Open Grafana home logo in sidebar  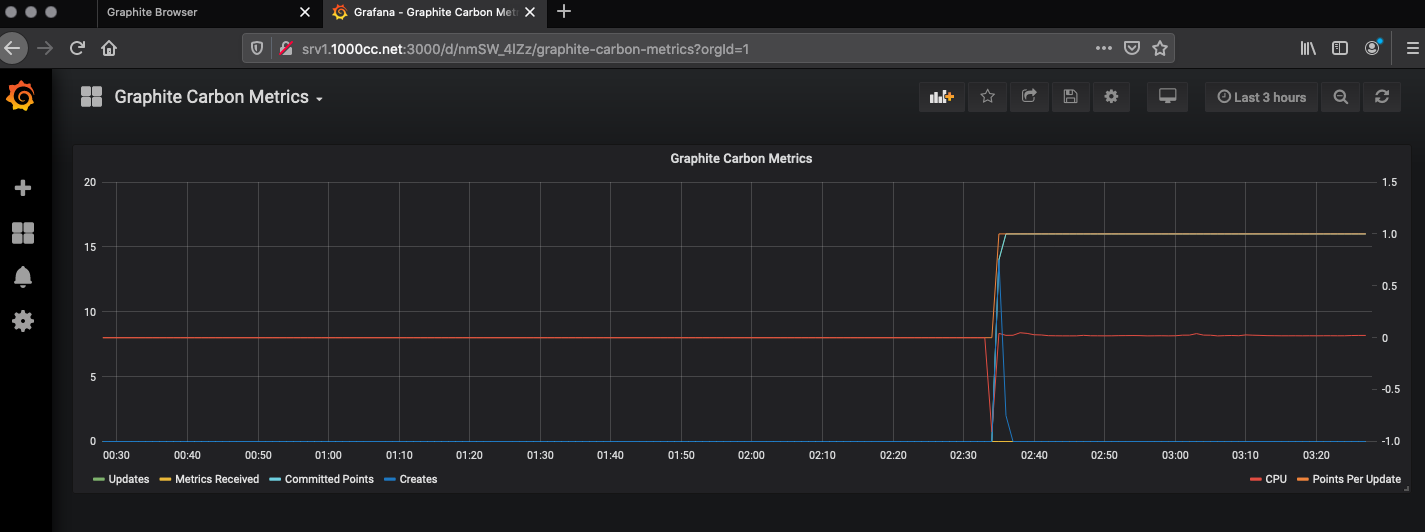click(21, 97)
